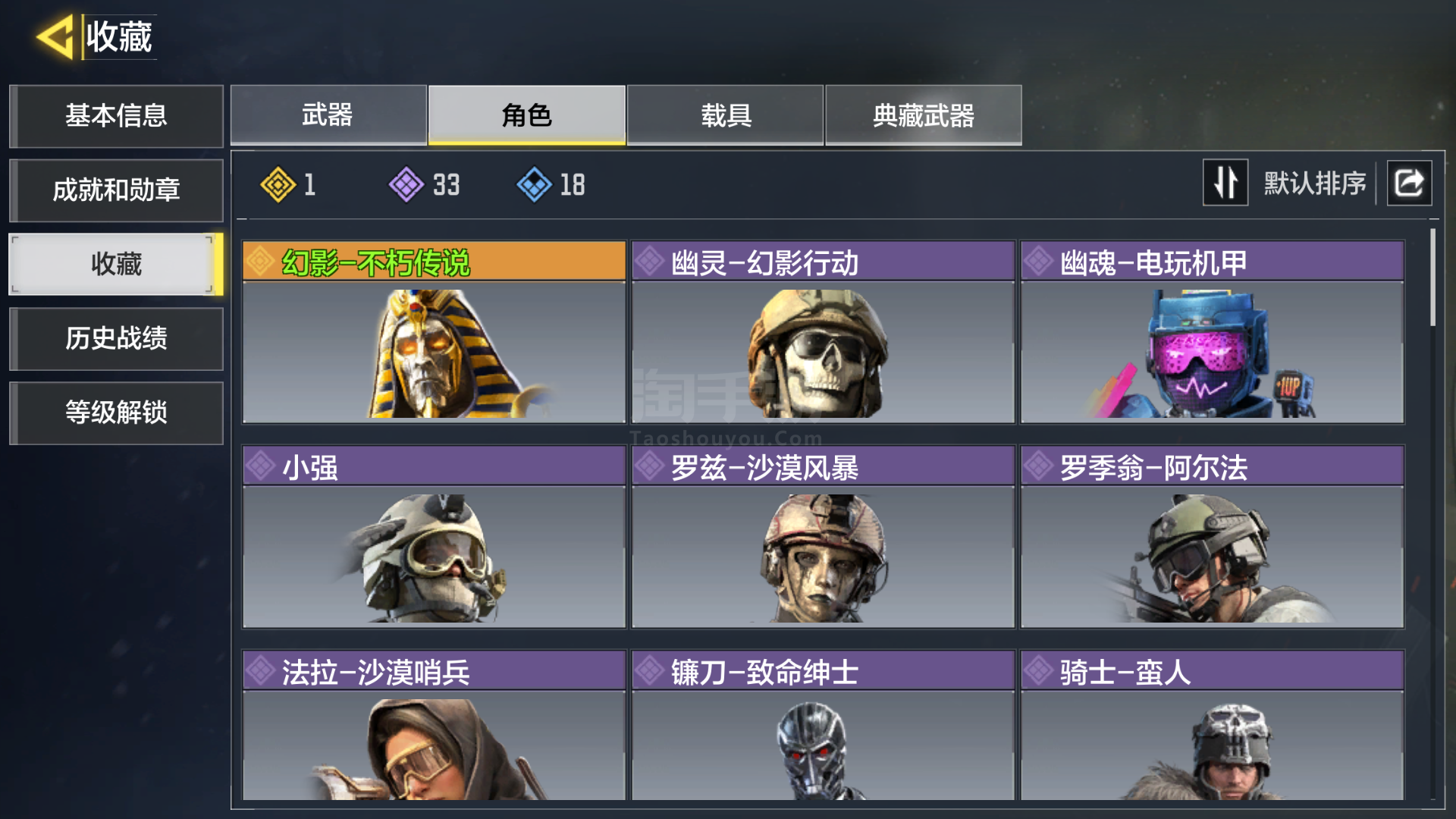Open the 默认排序 sorting dropdown
The width and height of the screenshot is (1456, 819).
[x=1314, y=184]
